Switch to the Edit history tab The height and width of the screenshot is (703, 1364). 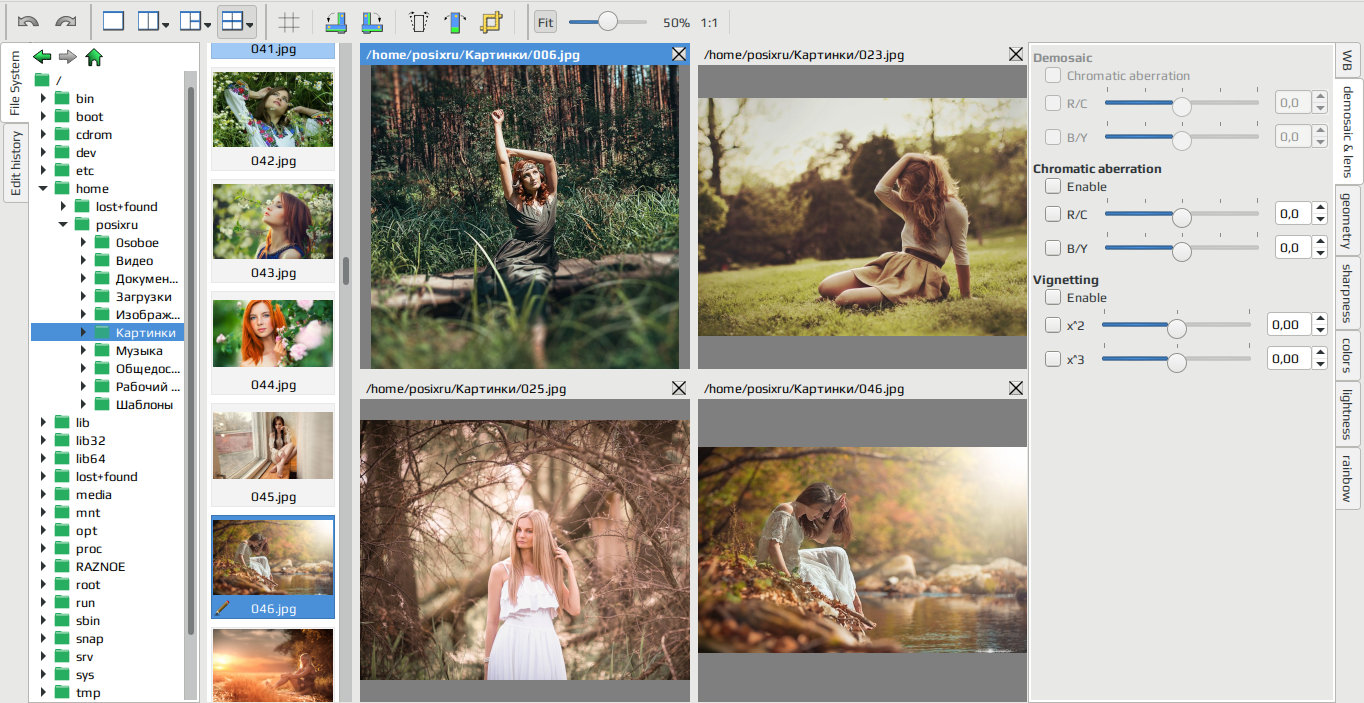point(15,163)
